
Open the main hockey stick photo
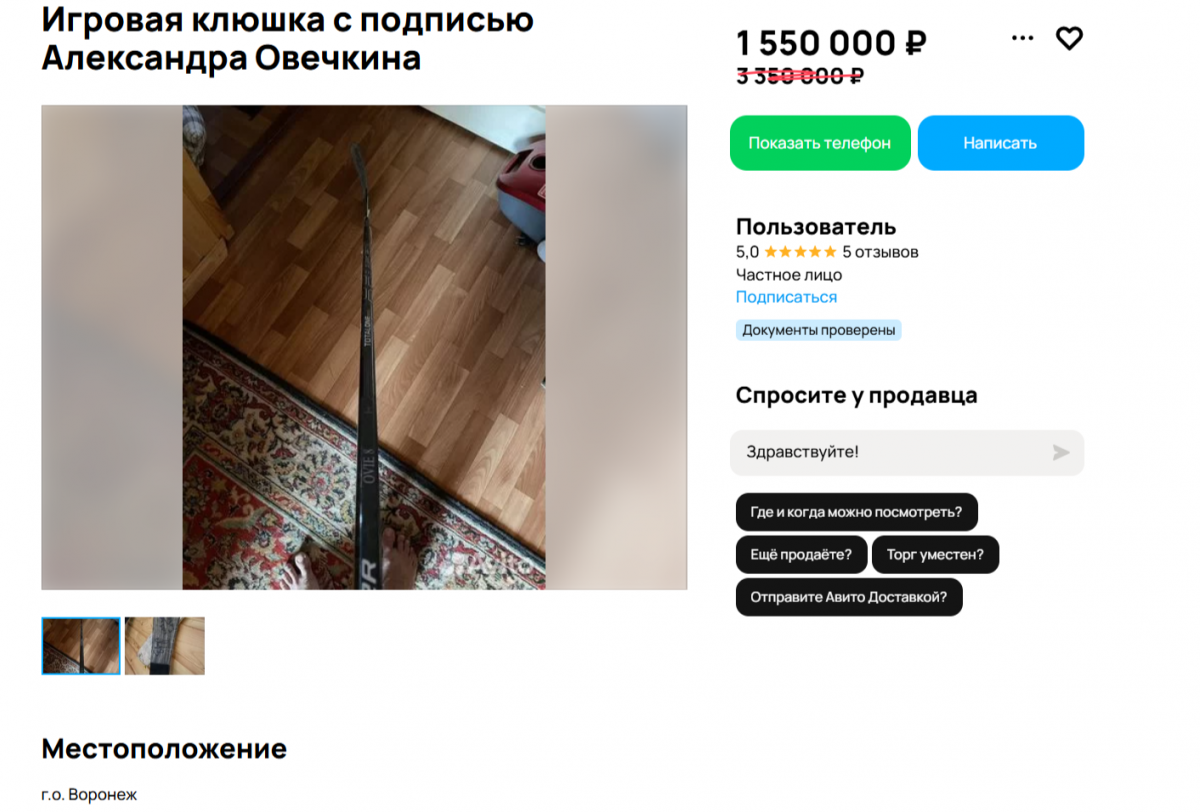364,347
